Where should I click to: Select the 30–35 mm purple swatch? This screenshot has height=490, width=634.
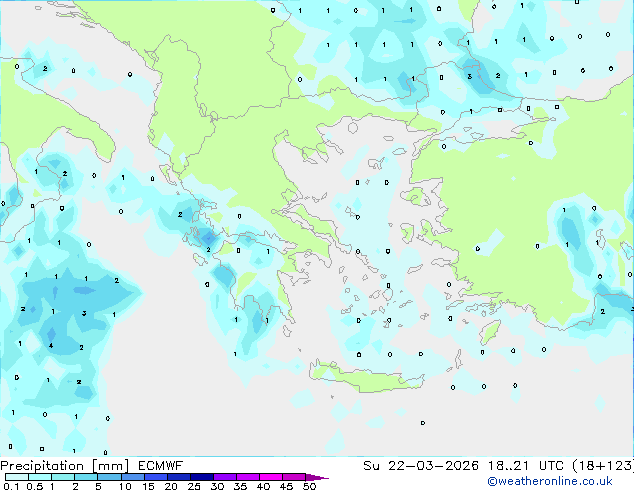tap(224, 477)
